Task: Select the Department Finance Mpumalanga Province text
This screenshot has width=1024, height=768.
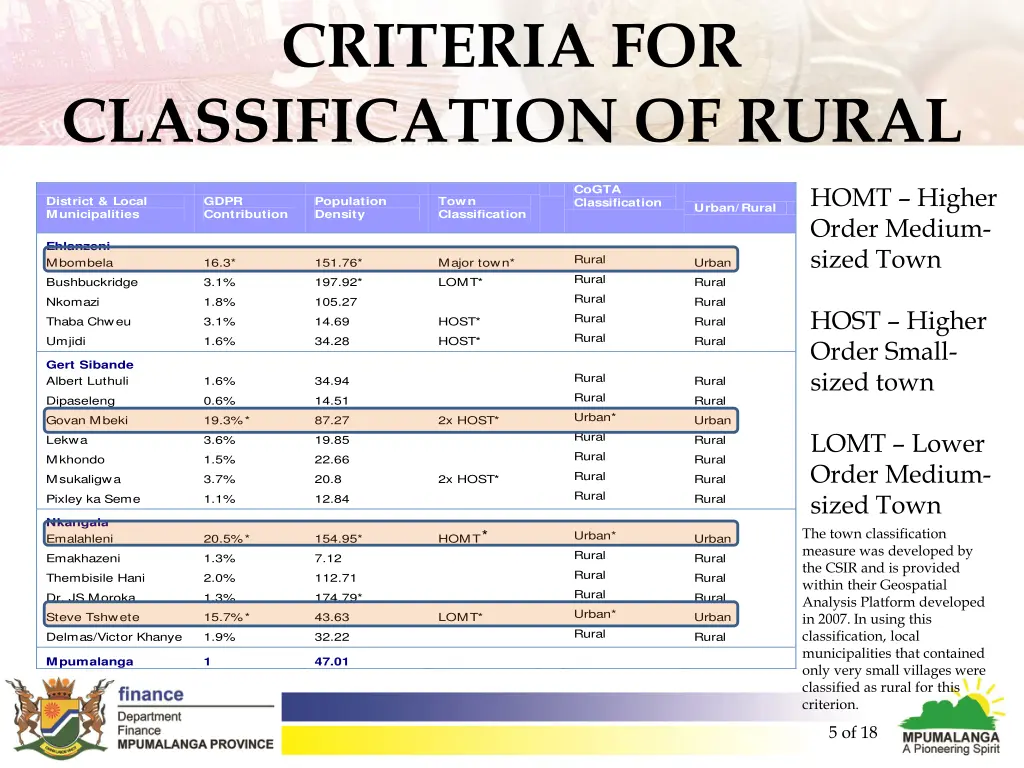Action: pos(195,718)
